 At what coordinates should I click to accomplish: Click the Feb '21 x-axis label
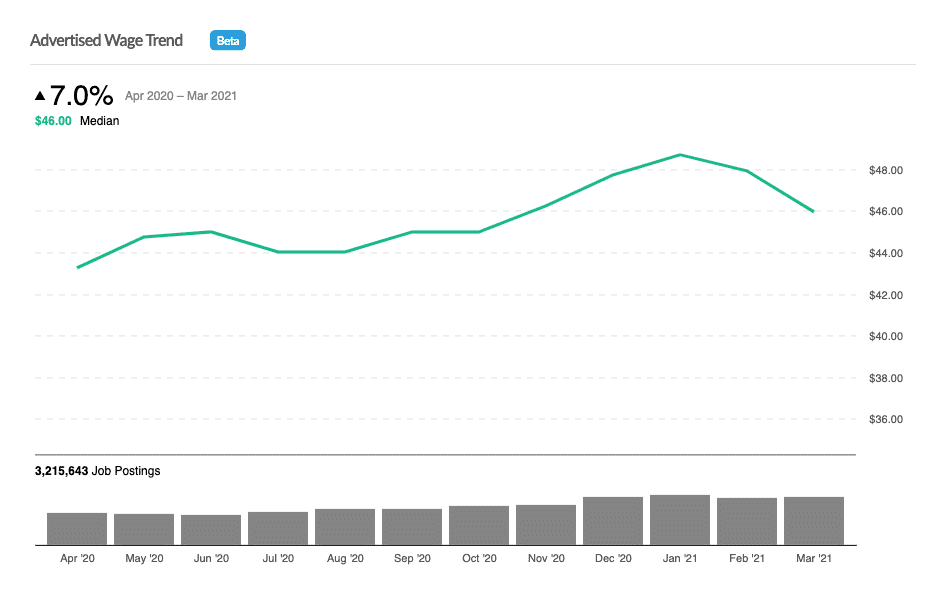click(747, 558)
